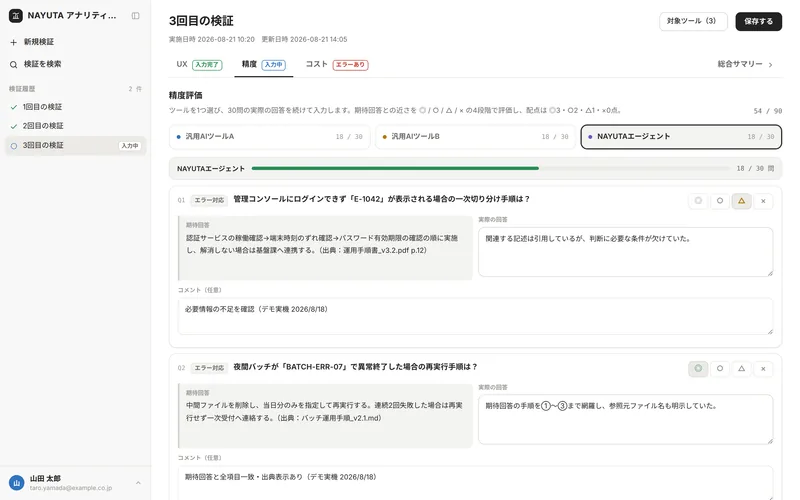
Task: Open 3回目の検証 from history
Action: tap(76, 146)
